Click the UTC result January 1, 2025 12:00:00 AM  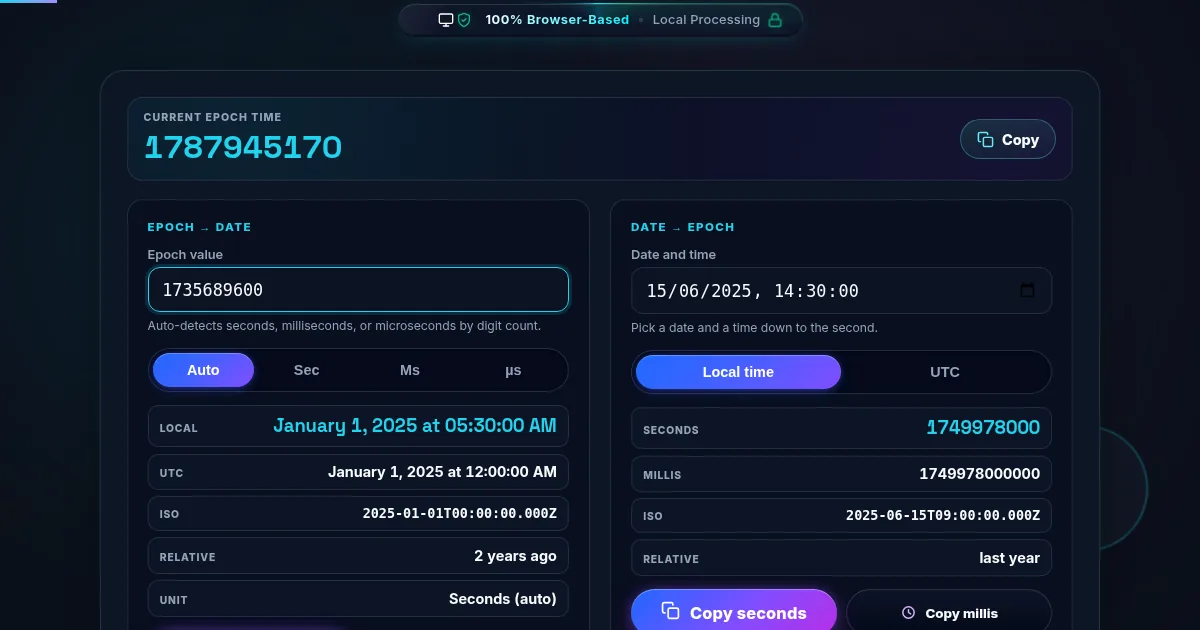[442, 472]
